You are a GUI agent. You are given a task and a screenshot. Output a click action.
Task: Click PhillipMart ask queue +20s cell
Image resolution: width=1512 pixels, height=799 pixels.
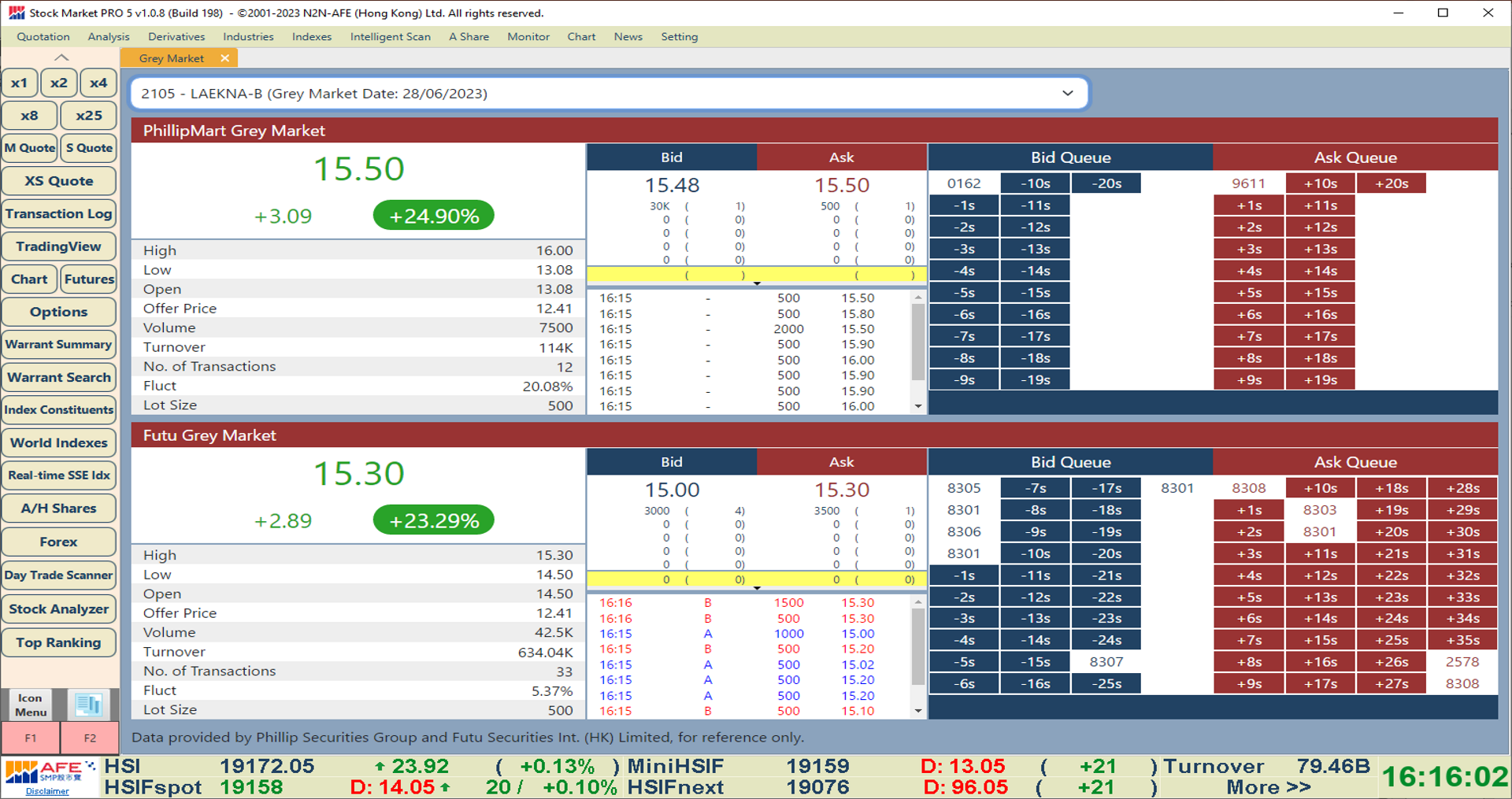tap(1392, 183)
